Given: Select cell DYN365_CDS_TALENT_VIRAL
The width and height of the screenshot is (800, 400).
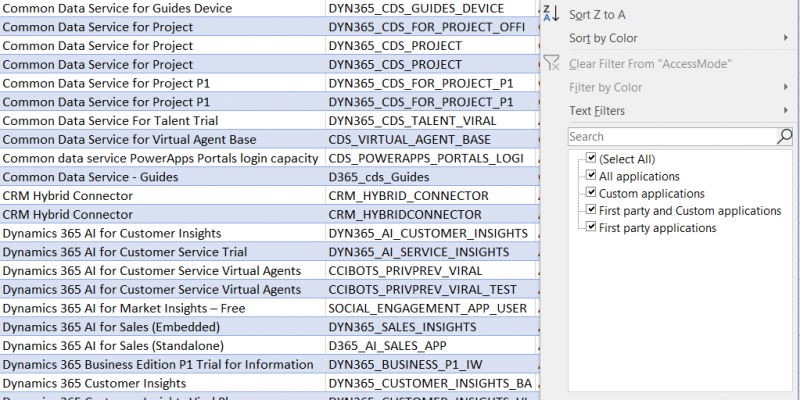Looking at the screenshot, I should 433,120.
